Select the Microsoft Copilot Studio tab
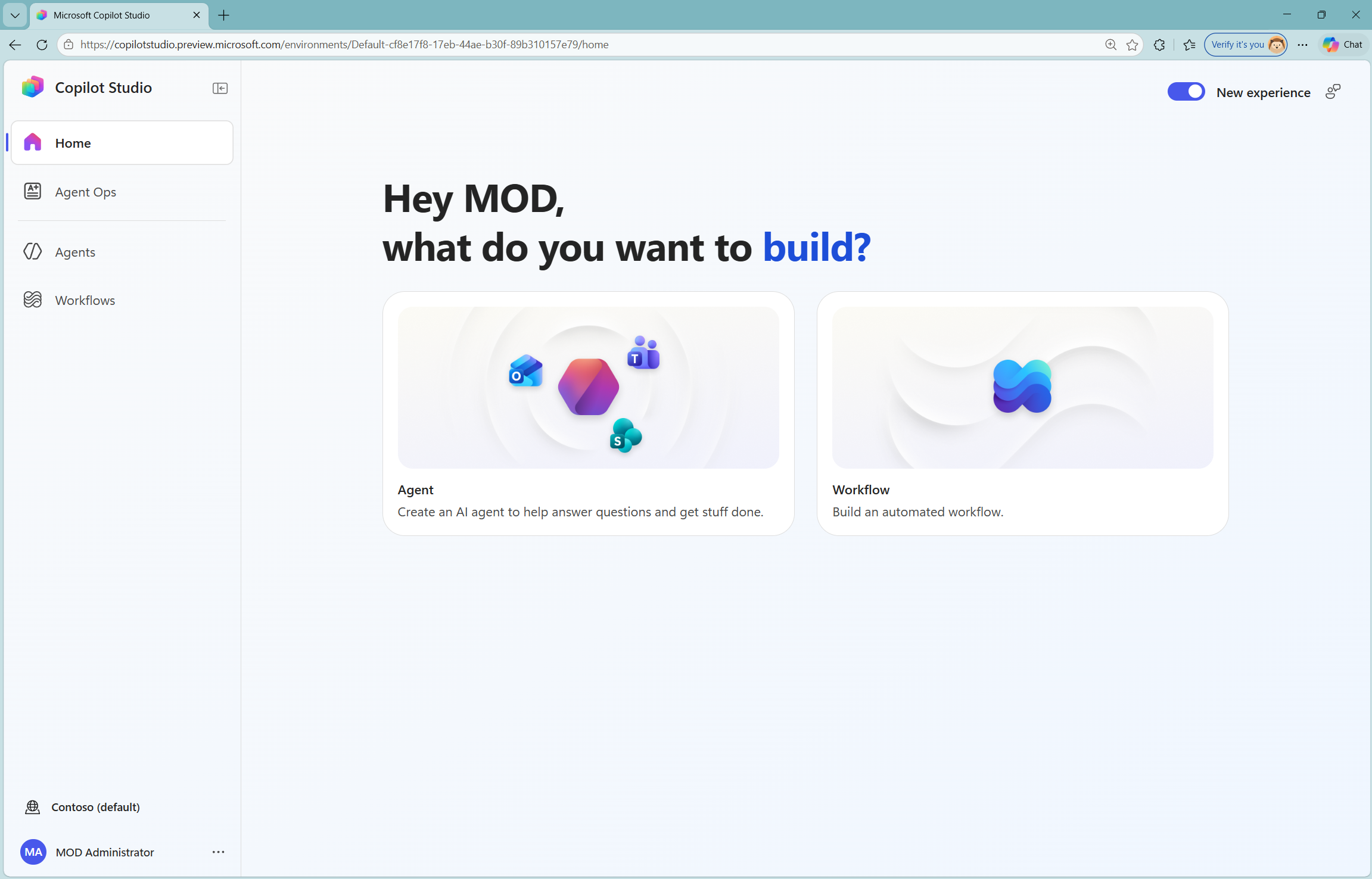This screenshot has height=879, width=1372. 119,15
